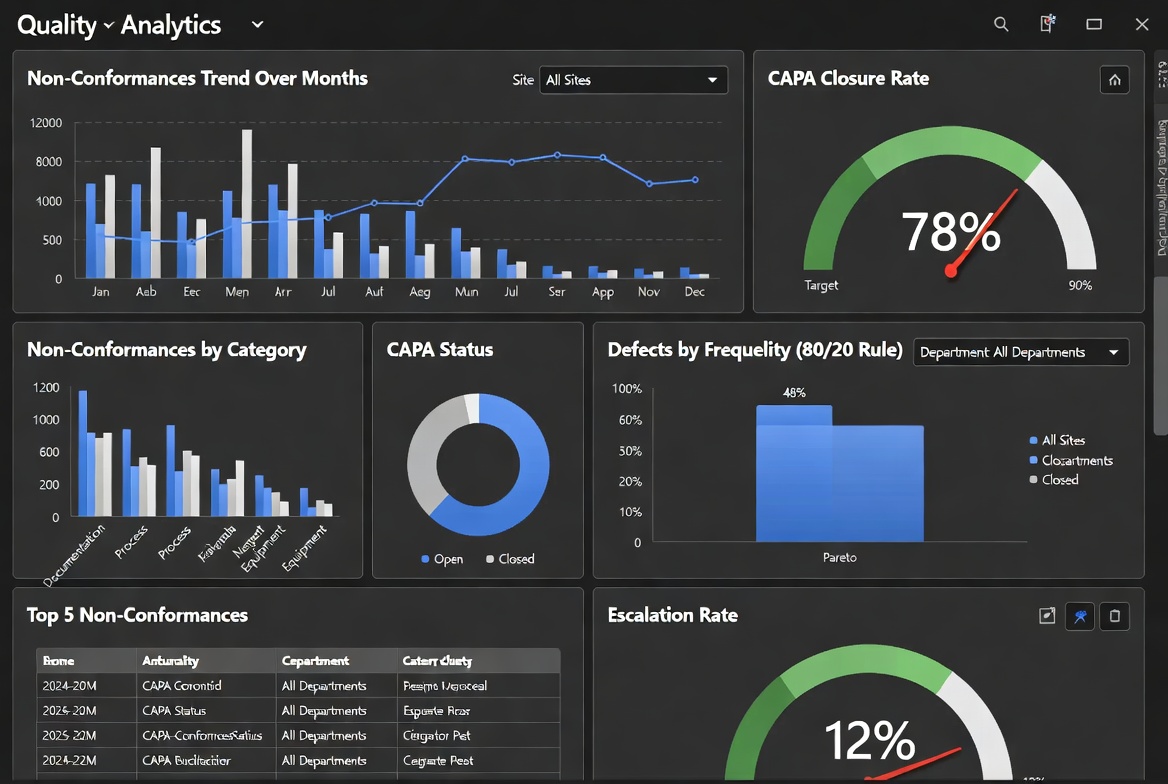The image size is (1168, 784).
Task: Open Escalation Rate panel in pop-out view
Action: [x=1047, y=616]
